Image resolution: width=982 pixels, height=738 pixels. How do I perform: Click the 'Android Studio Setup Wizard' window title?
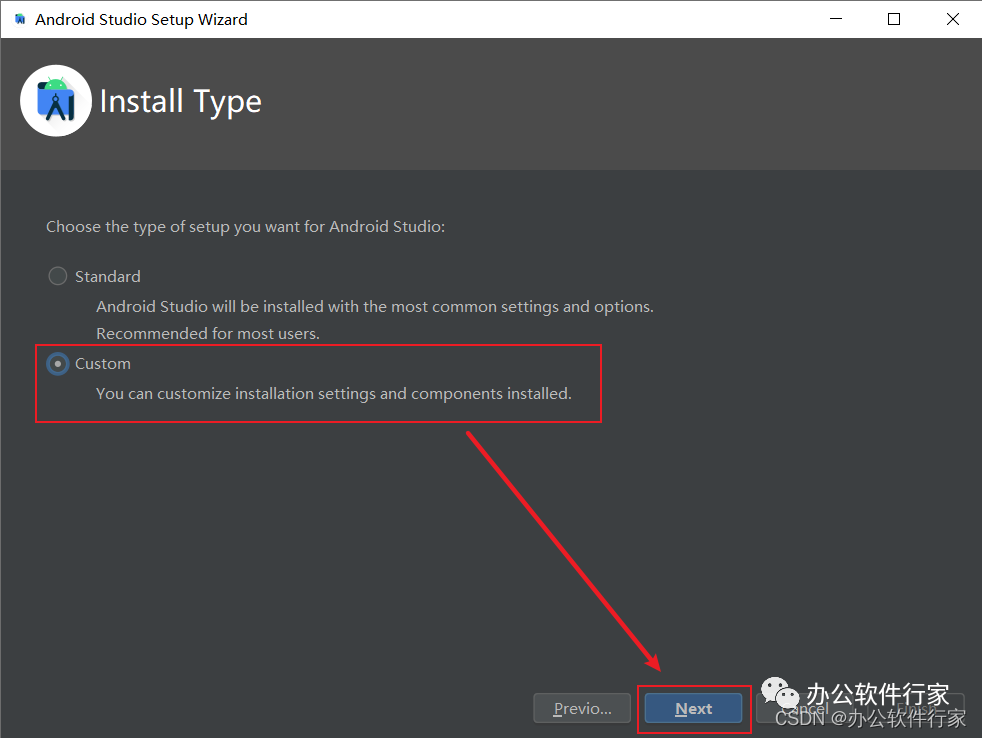pyautogui.click(x=142, y=19)
